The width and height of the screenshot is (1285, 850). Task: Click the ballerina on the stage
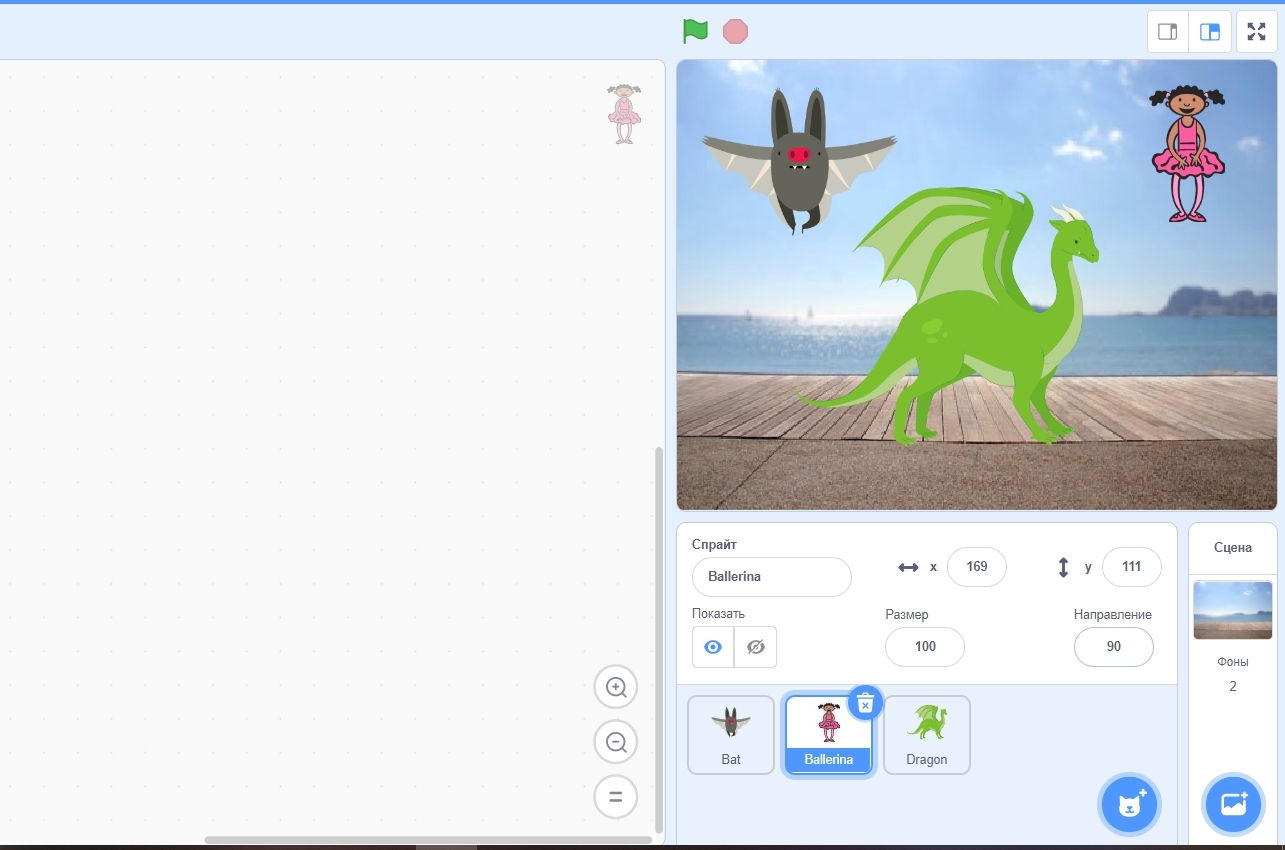[1188, 153]
